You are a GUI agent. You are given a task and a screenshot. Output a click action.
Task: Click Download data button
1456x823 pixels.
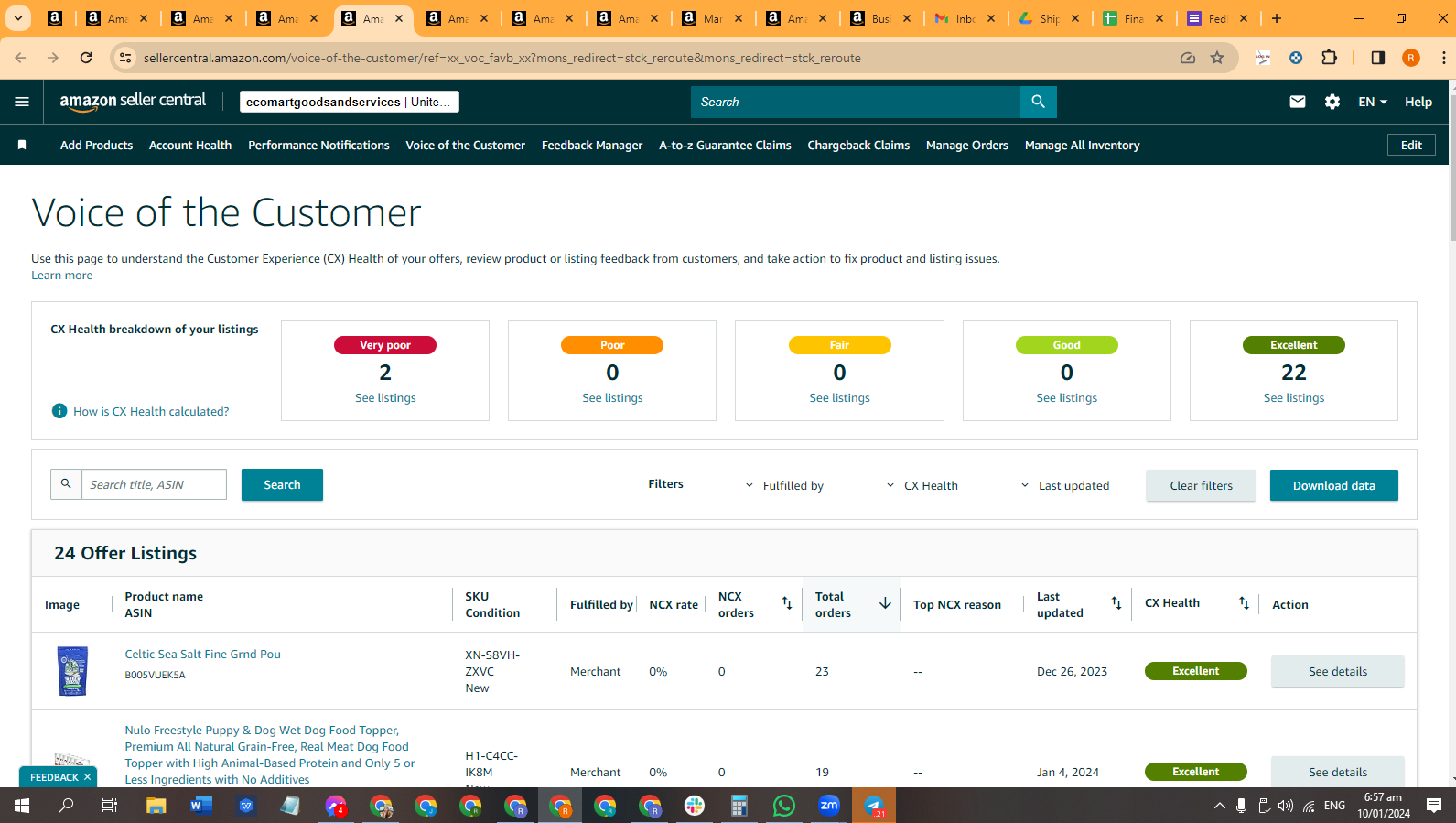(1333, 485)
